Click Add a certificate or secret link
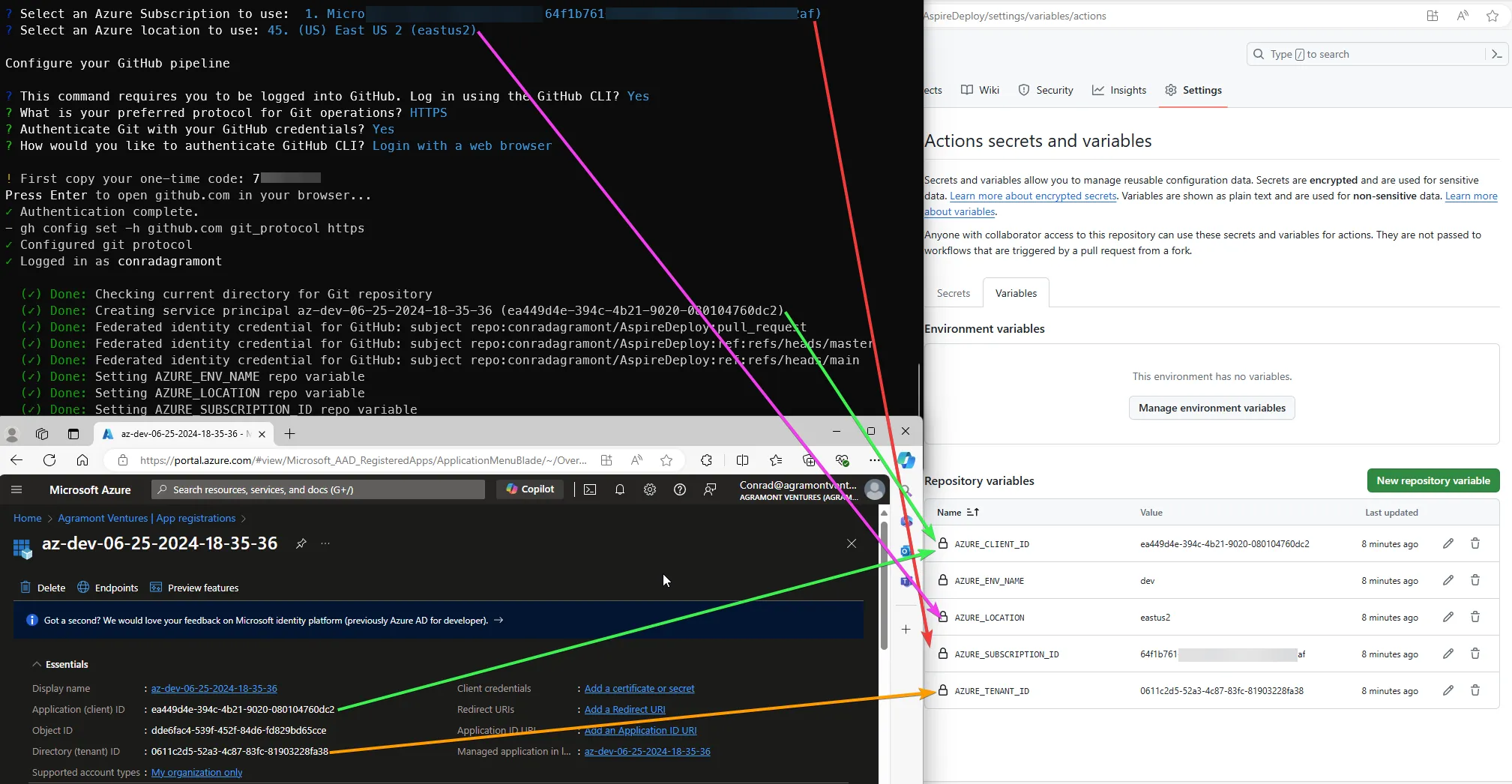Image resolution: width=1512 pixels, height=784 pixels. [x=639, y=688]
